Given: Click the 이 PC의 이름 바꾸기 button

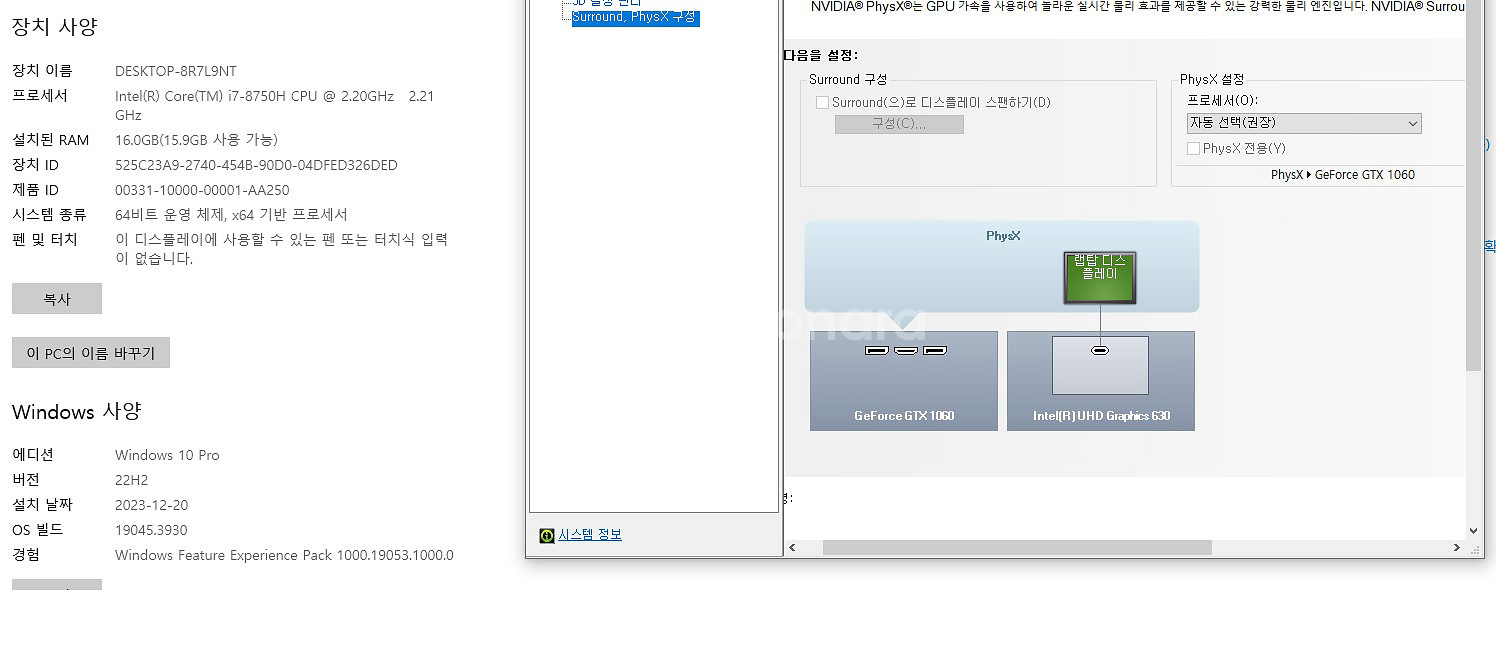Looking at the screenshot, I should [90, 352].
